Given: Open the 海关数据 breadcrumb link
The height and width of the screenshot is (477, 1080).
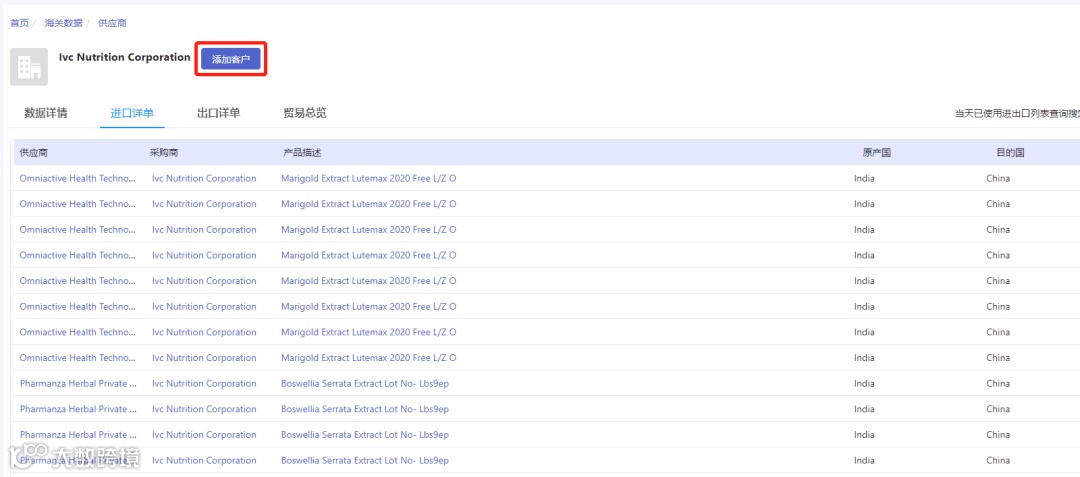Looking at the screenshot, I should point(63,23).
